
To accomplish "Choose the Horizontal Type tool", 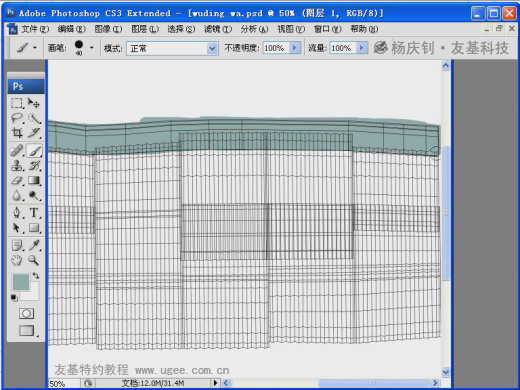I will coord(34,212).
